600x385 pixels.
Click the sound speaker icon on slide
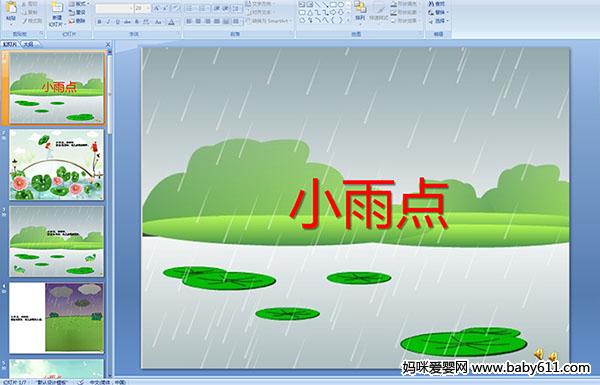tap(539, 353)
